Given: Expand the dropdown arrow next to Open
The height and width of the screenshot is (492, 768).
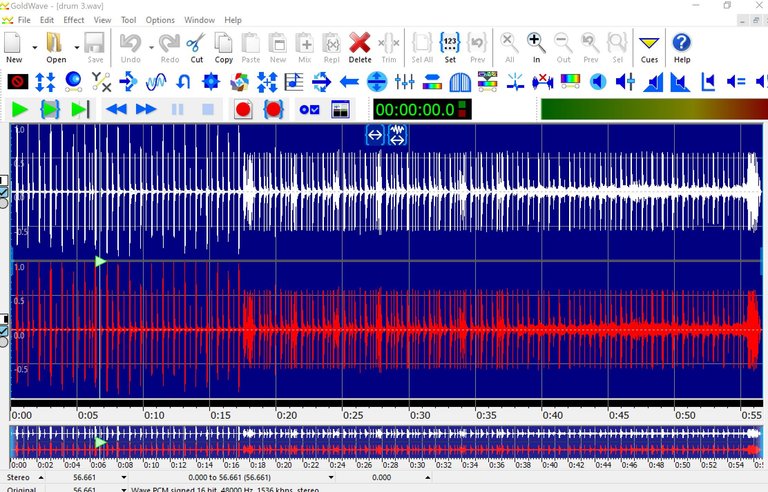Looking at the screenshot, I should 77,48.
